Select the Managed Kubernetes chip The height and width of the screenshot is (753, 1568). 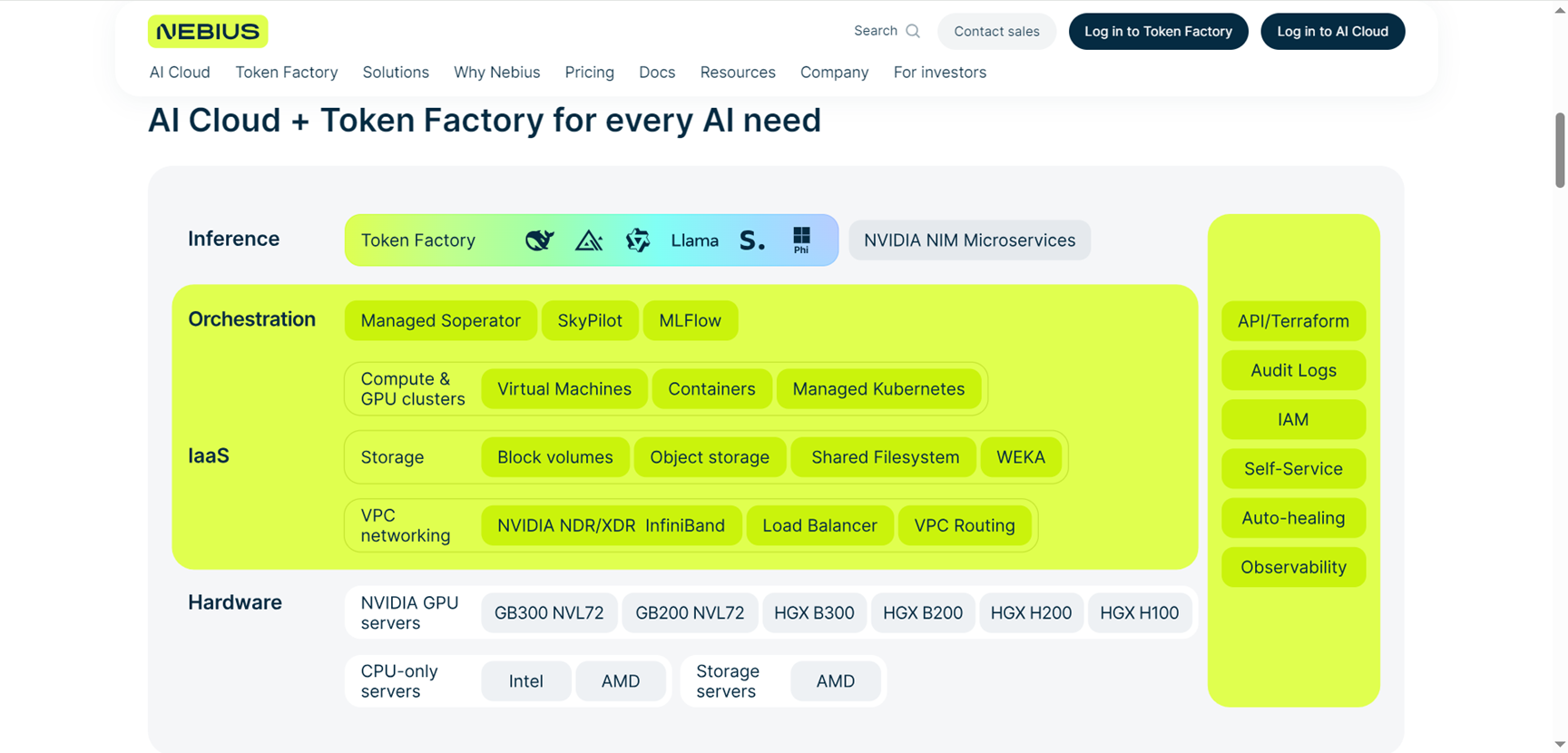click(x=878, y=389)
